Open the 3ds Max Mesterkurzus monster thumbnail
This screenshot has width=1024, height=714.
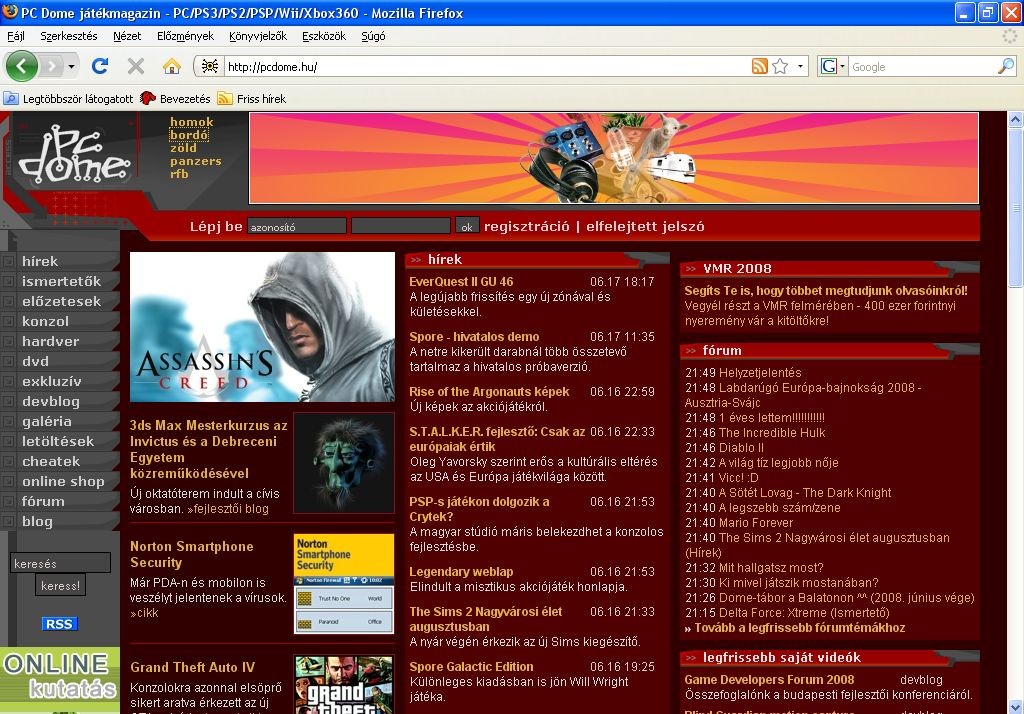(x=344, y=462)
